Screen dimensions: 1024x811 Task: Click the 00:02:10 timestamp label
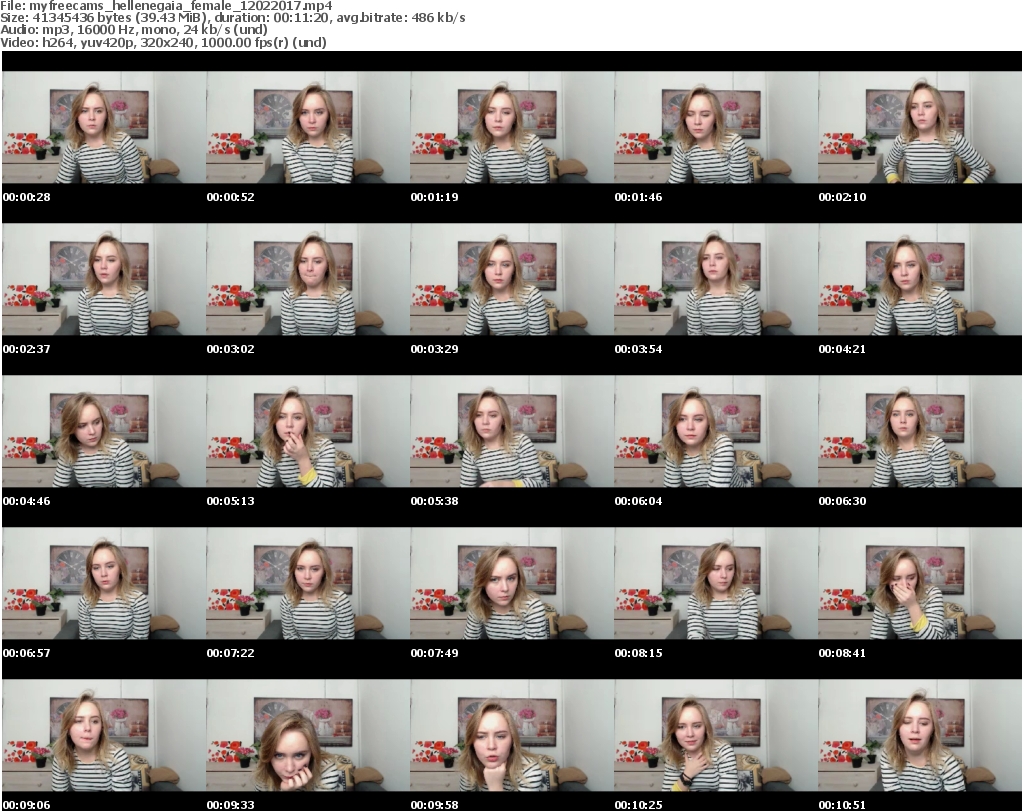point(842,197)
